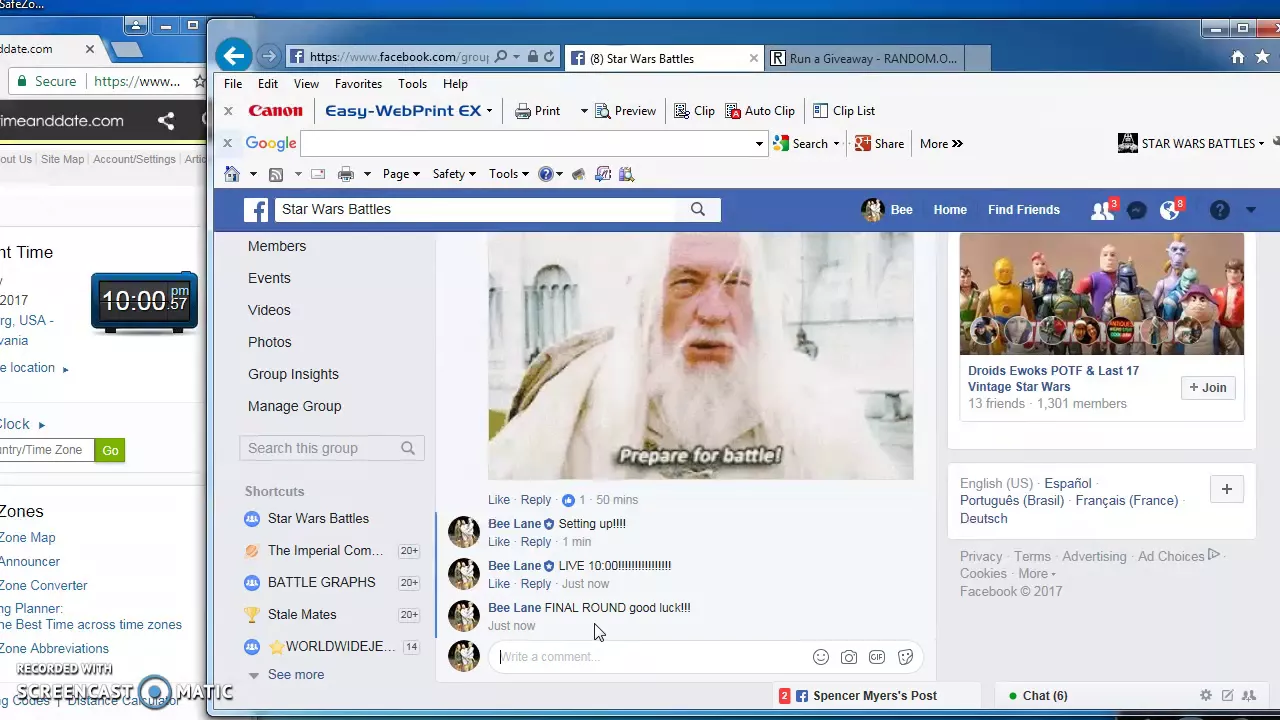Click the command bar printer icon
This screenshot has height=720, width=1280.
coord(346,174)
